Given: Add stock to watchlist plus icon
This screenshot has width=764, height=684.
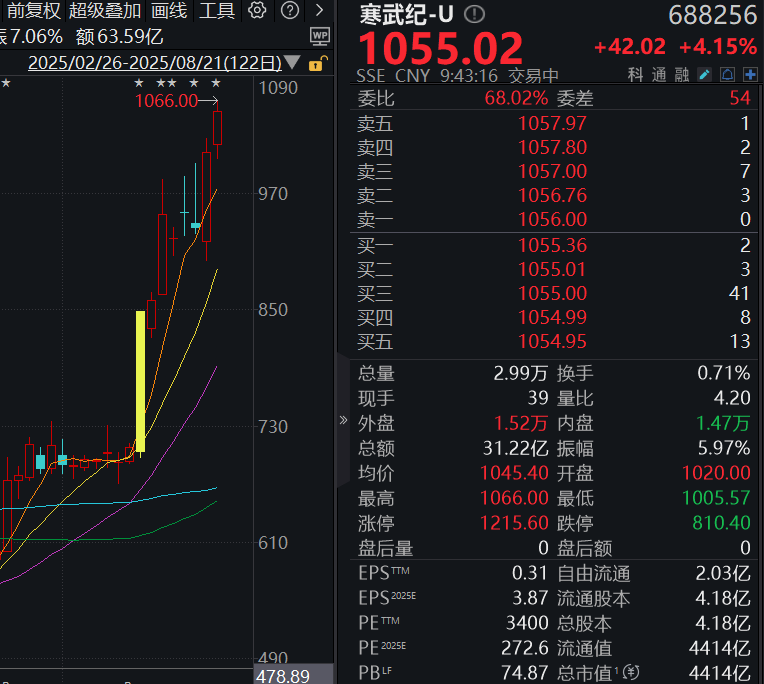Looking at the screenshot, I should 750,75.
